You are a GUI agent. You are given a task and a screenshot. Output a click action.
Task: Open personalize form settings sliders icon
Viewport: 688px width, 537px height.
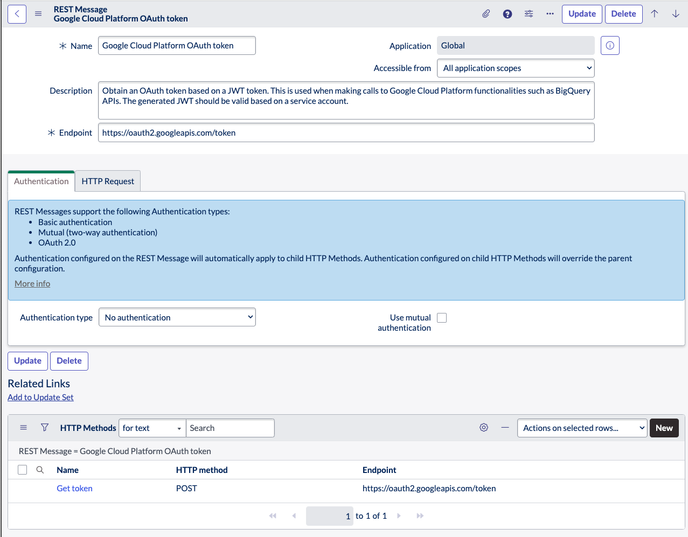click(529, 14)
